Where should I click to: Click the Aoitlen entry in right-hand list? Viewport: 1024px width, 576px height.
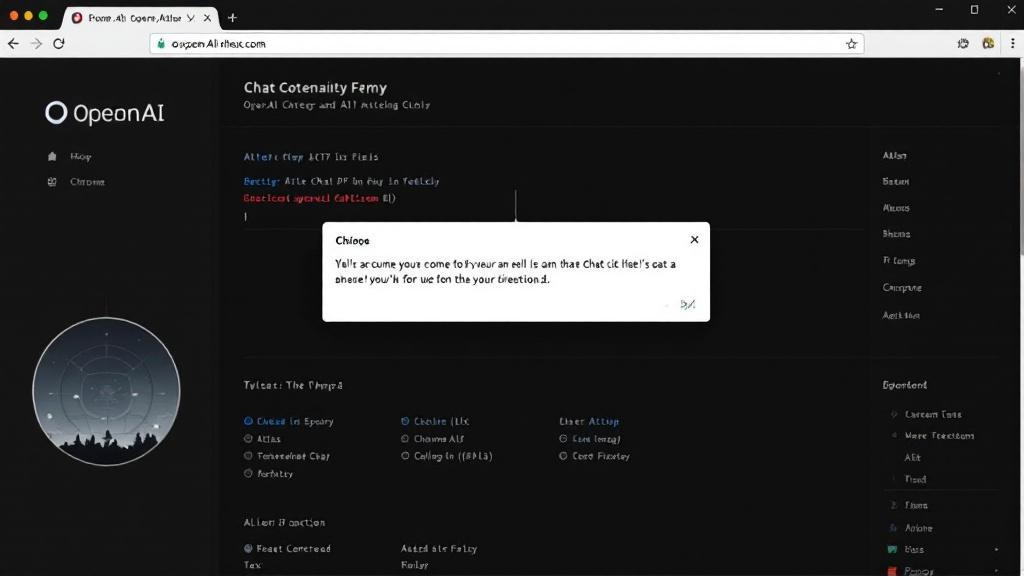(x=901, y=315)
